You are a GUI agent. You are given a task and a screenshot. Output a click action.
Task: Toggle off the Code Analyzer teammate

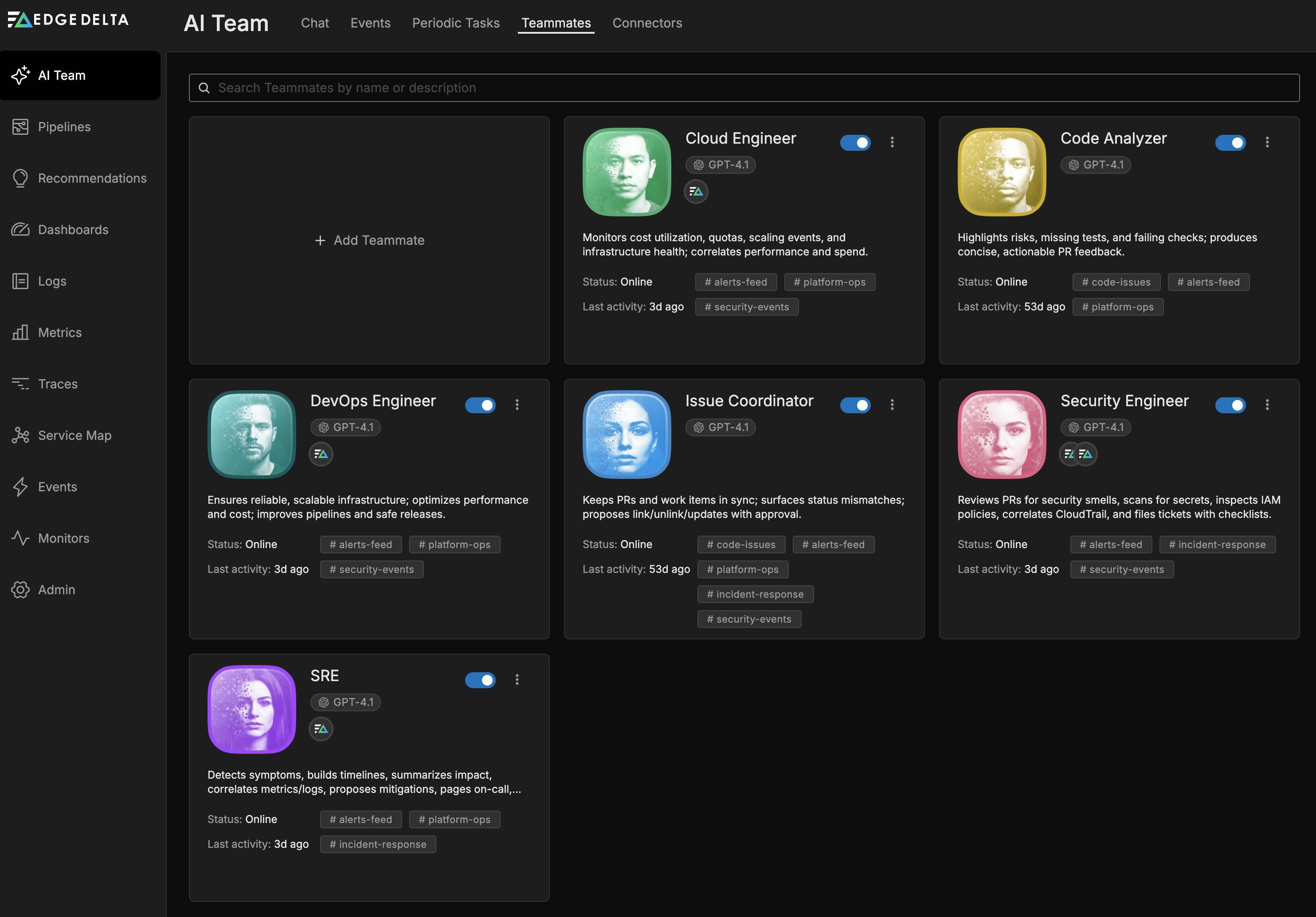tap(1231, 143)
